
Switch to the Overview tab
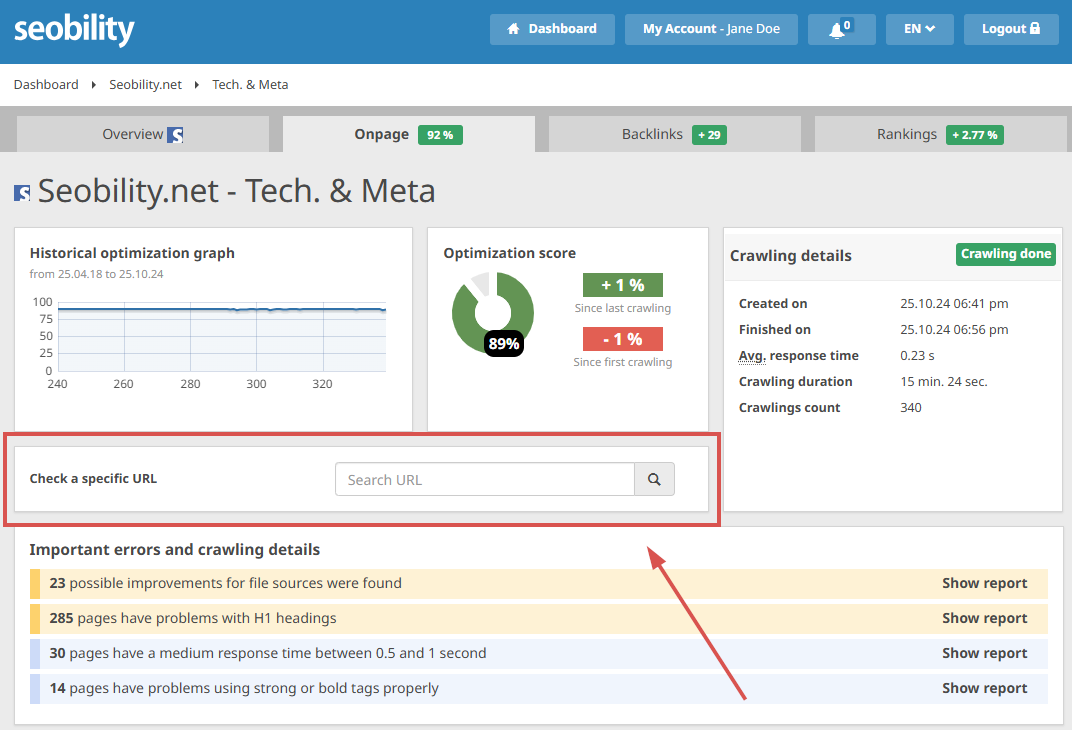(143, 134)
